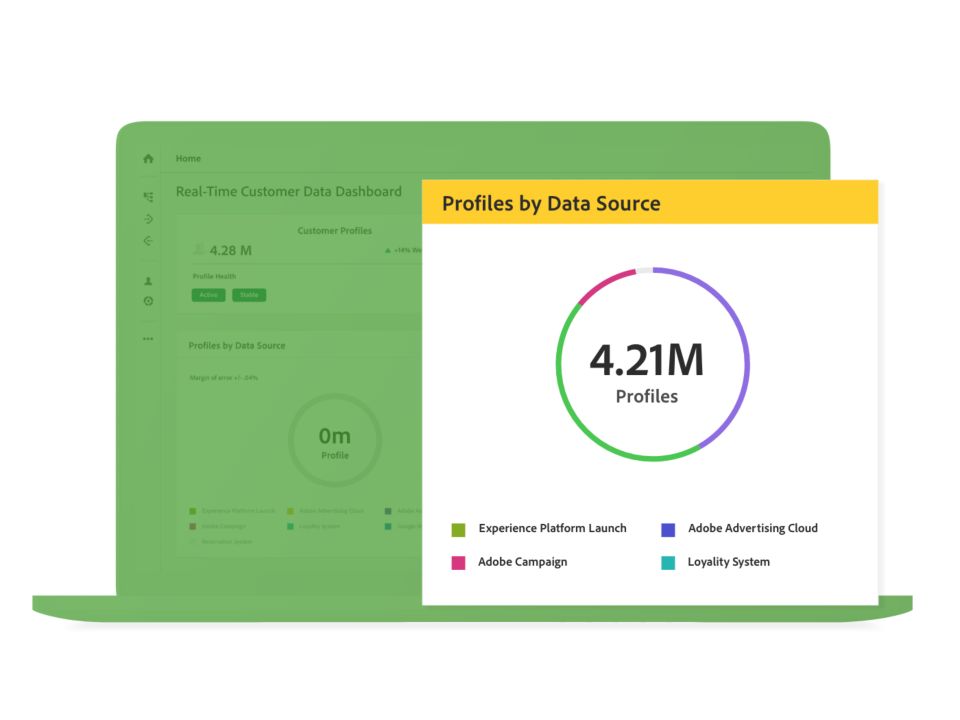Open the user profile icon in sidebar
960x720 pixels.
(148, 281)
